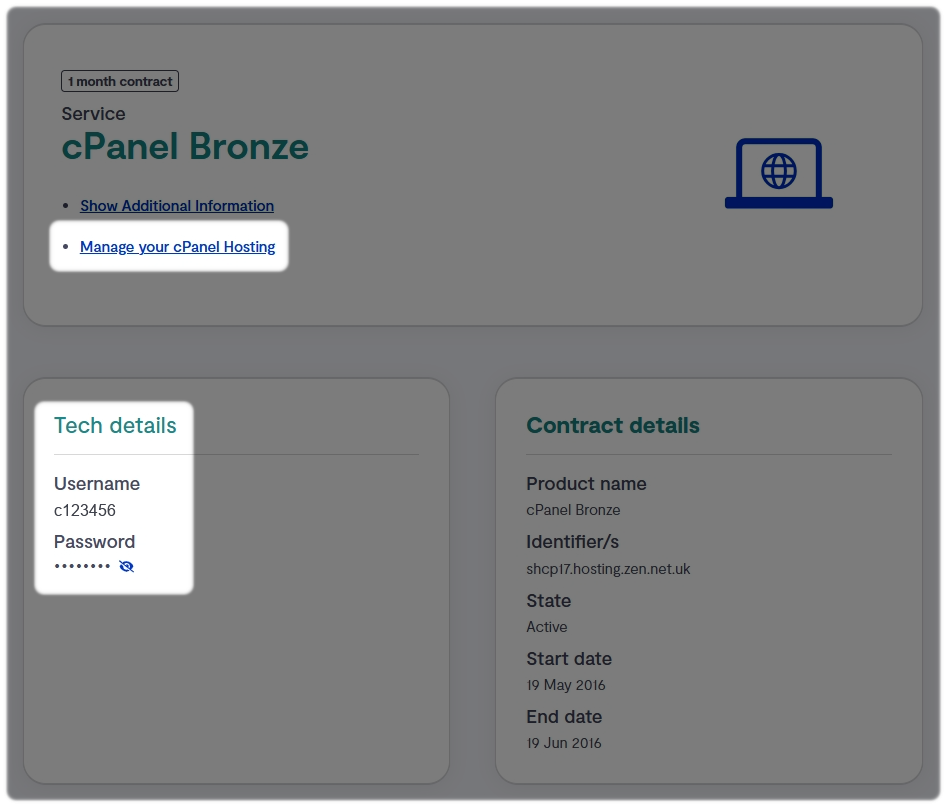
Task: Click the Service label above cPanel Bronze
Action: tap(94, 114)
